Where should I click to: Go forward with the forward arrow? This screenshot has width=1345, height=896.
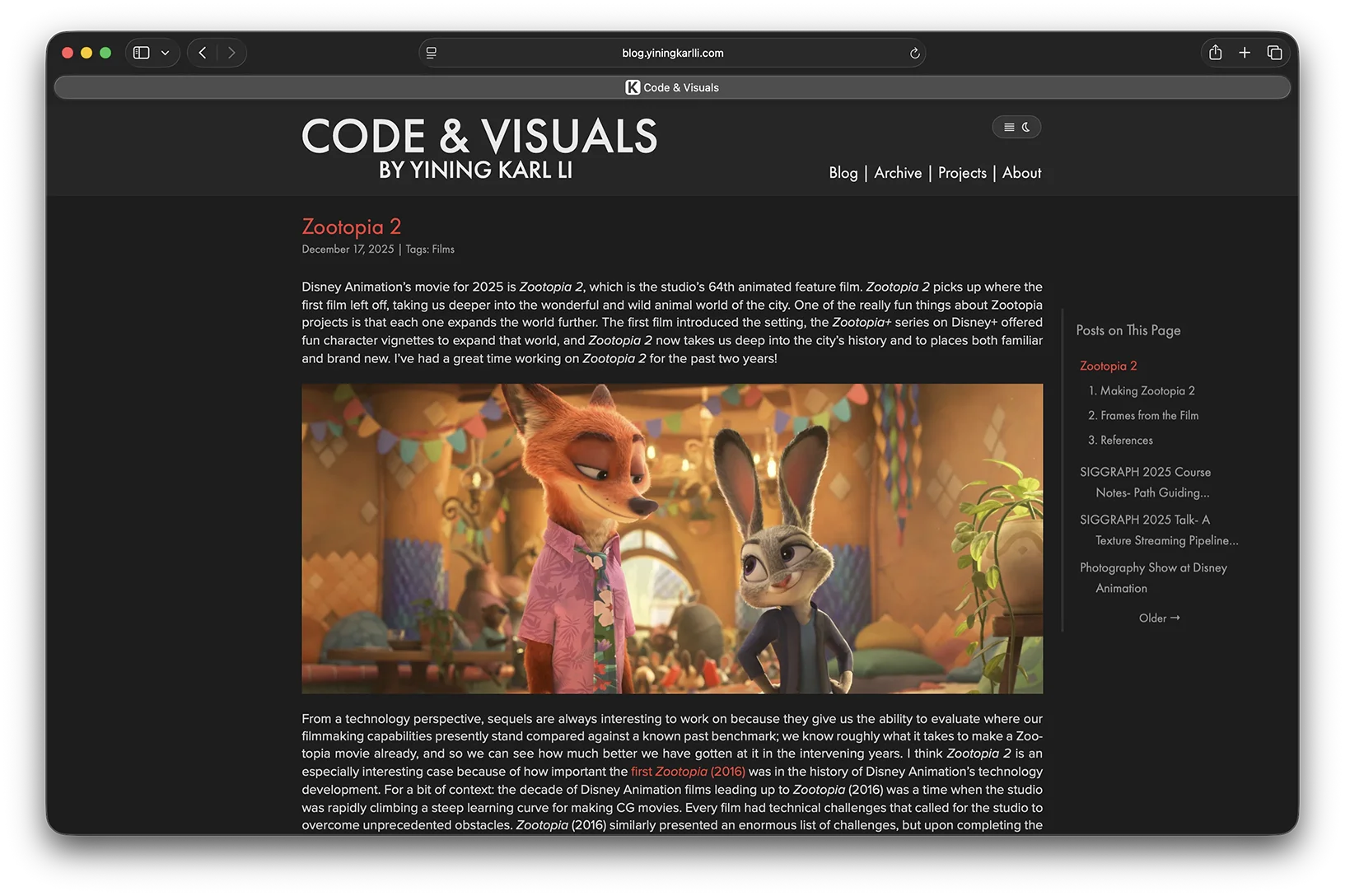[231, 53]
